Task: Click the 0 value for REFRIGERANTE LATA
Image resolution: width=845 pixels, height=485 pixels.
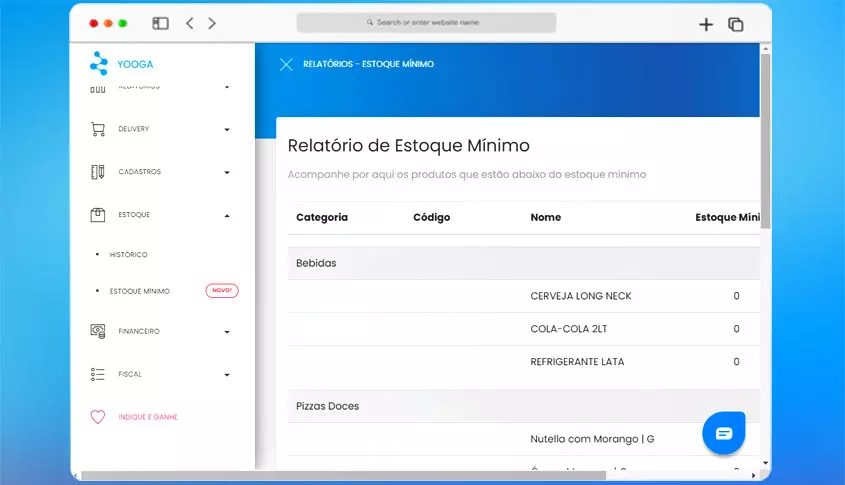Action: pyautogui.click(x=736, y=362)
